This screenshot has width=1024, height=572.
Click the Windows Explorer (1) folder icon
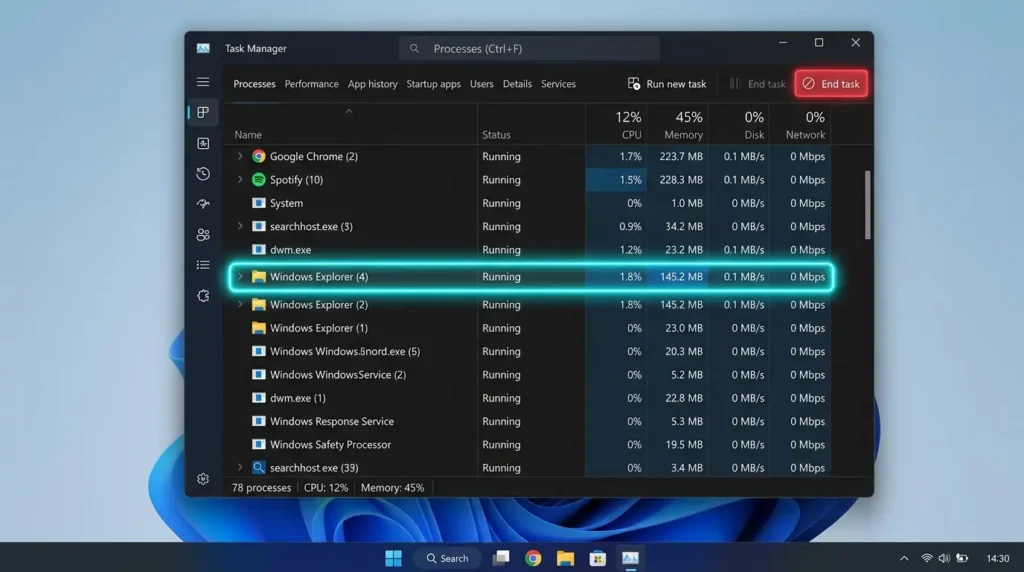tap(259, 328)
